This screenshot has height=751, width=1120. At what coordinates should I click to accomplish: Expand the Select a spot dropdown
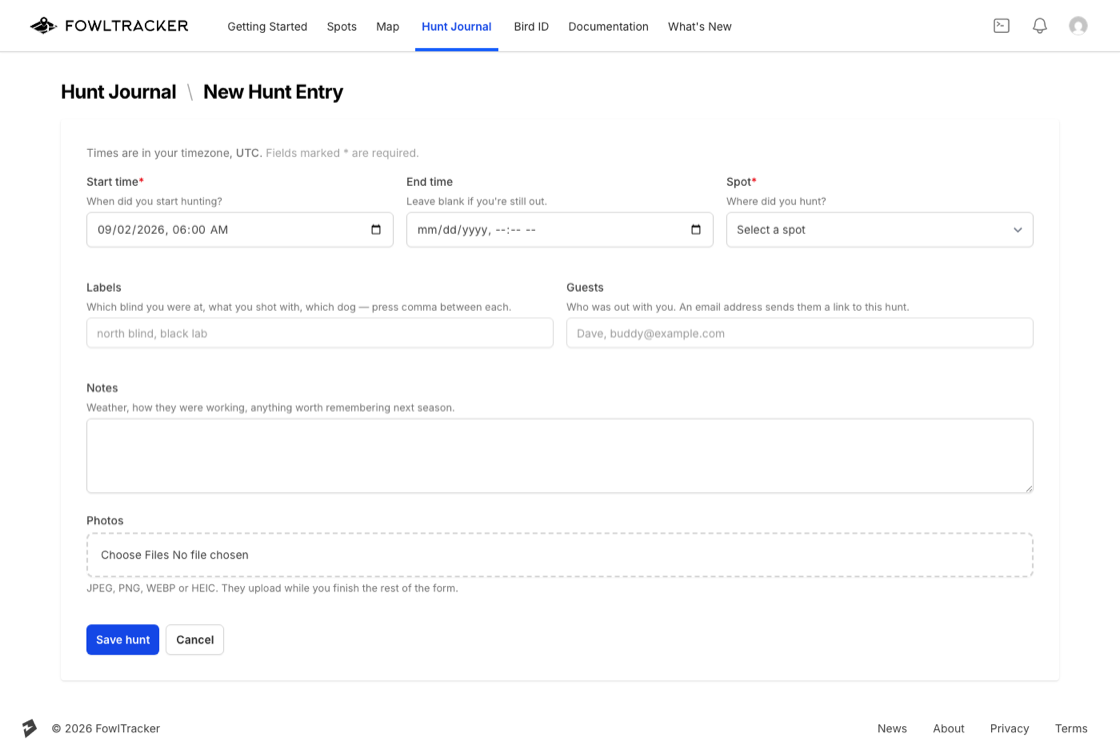click(879, 229)
